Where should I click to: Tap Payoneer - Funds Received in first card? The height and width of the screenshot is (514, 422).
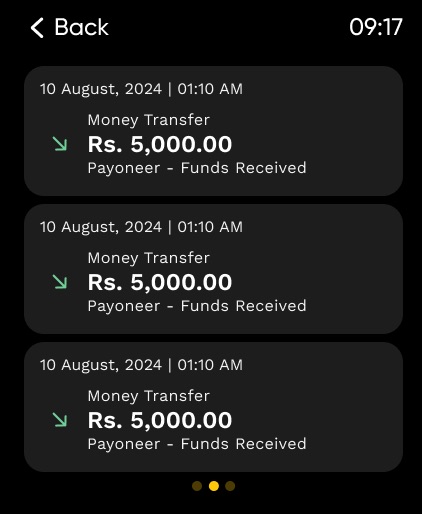(197, 168)
